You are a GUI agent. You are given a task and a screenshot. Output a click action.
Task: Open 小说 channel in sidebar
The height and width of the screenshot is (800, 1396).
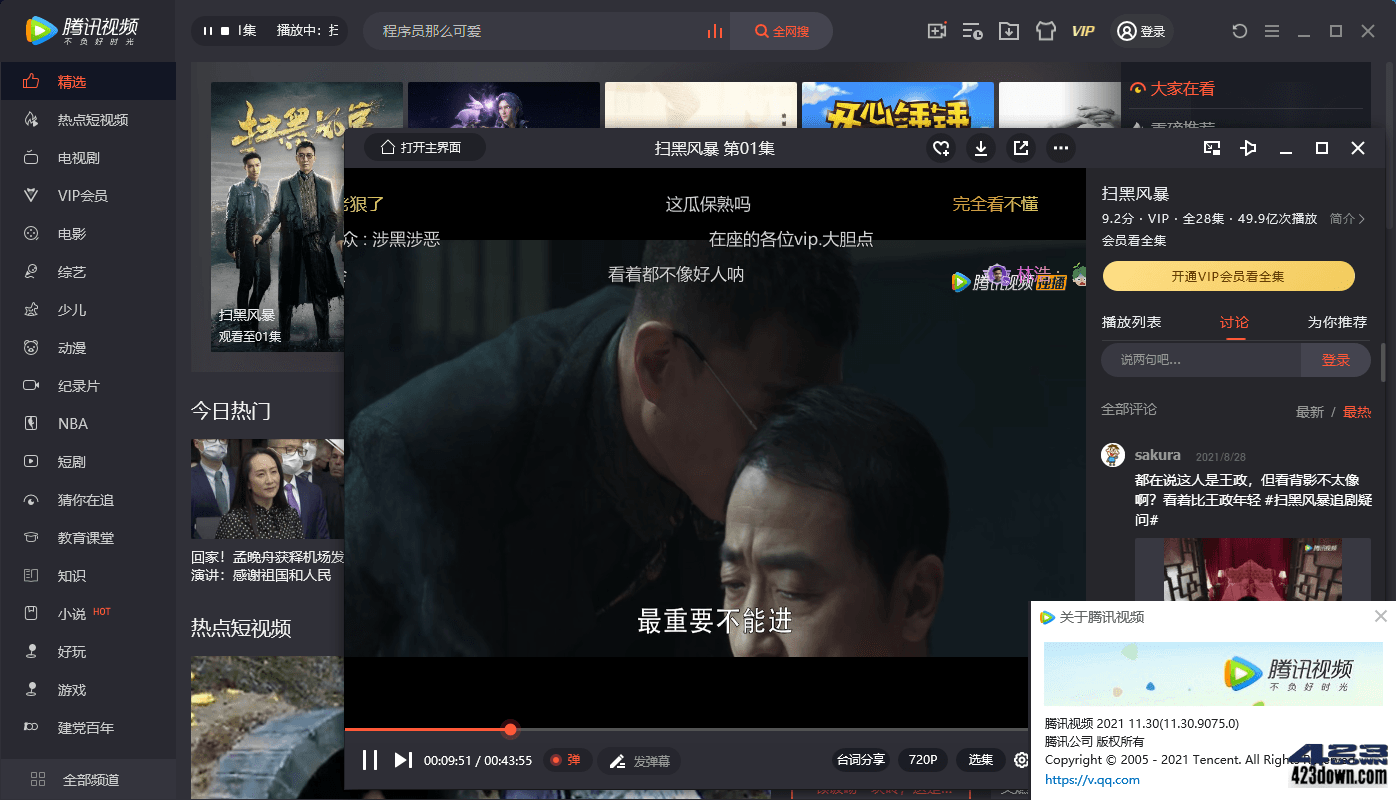[88, 614]
